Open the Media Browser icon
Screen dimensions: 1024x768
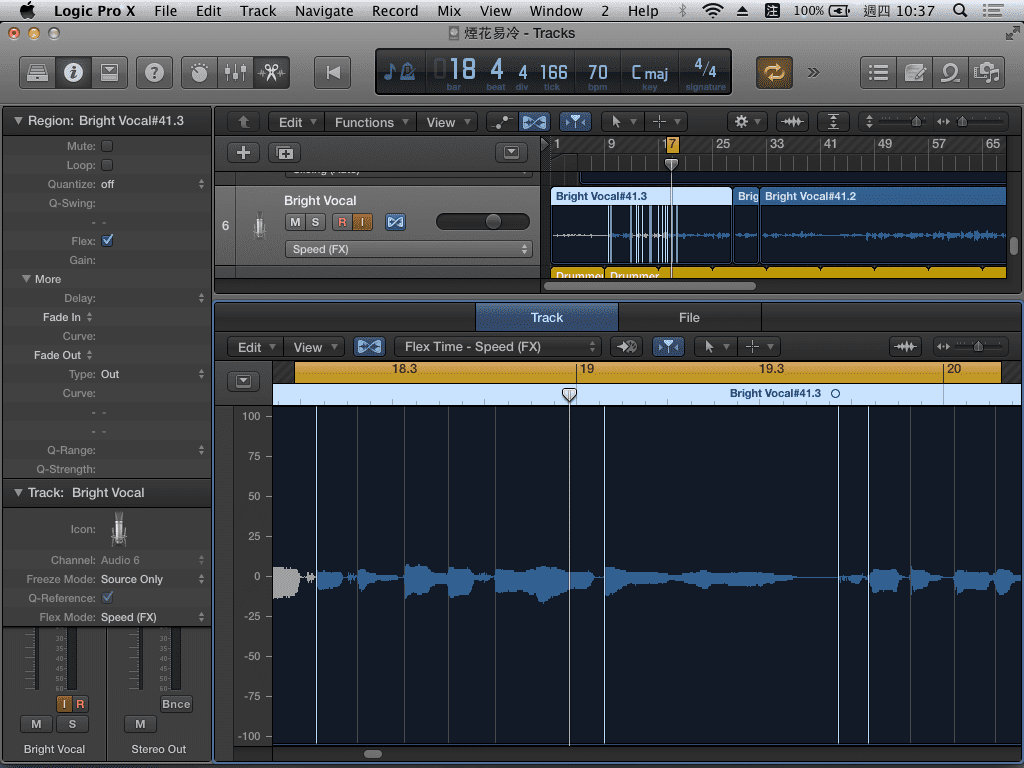[986, 72]
